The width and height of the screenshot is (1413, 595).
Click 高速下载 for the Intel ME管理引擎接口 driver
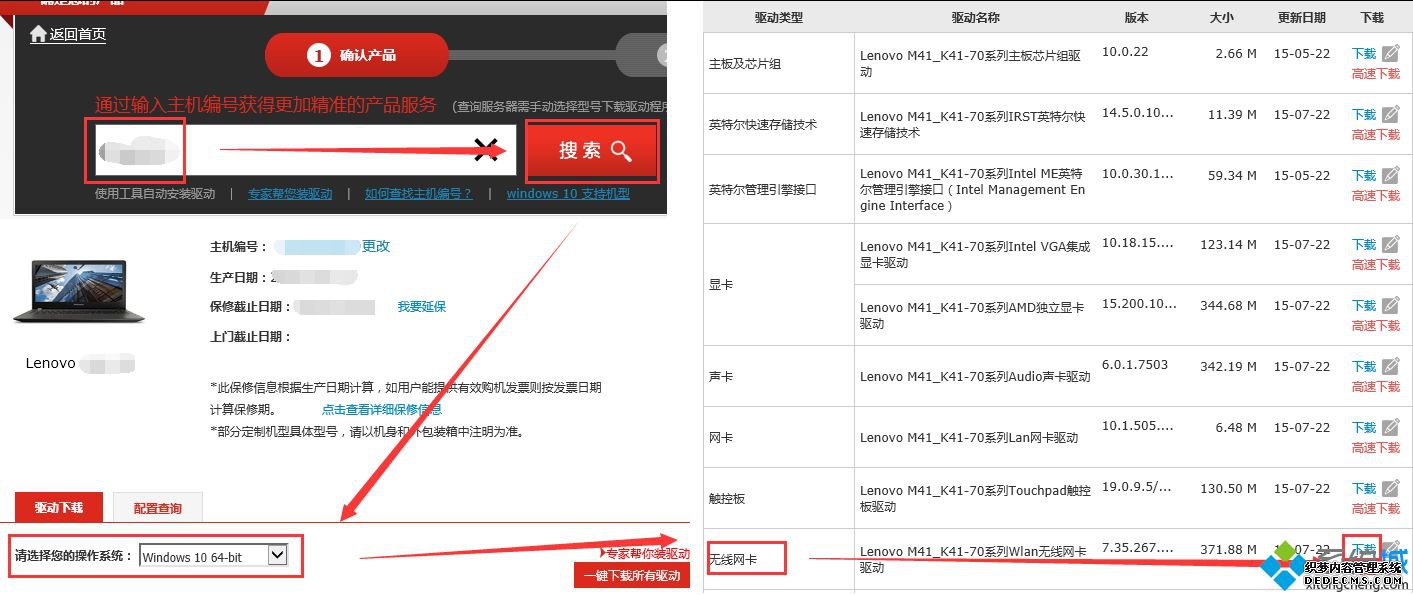click(x=1376, y=195)
